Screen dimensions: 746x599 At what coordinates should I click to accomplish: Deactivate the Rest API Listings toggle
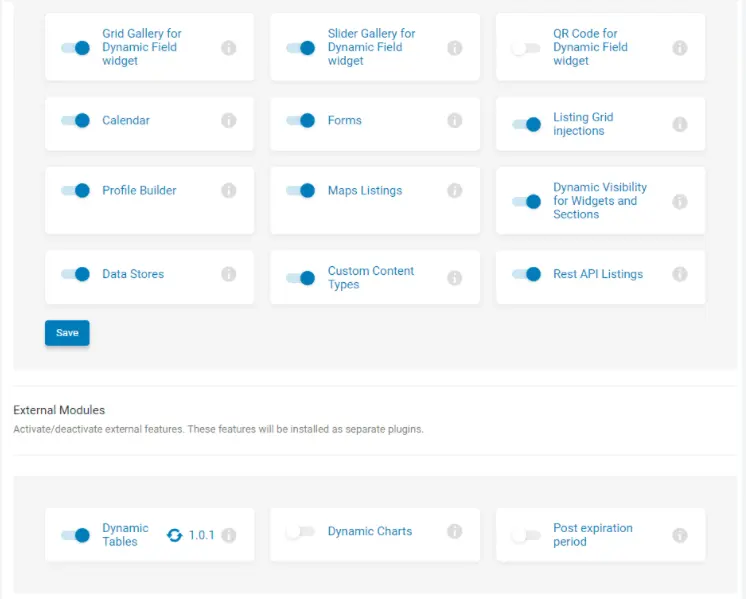point(526,274)
